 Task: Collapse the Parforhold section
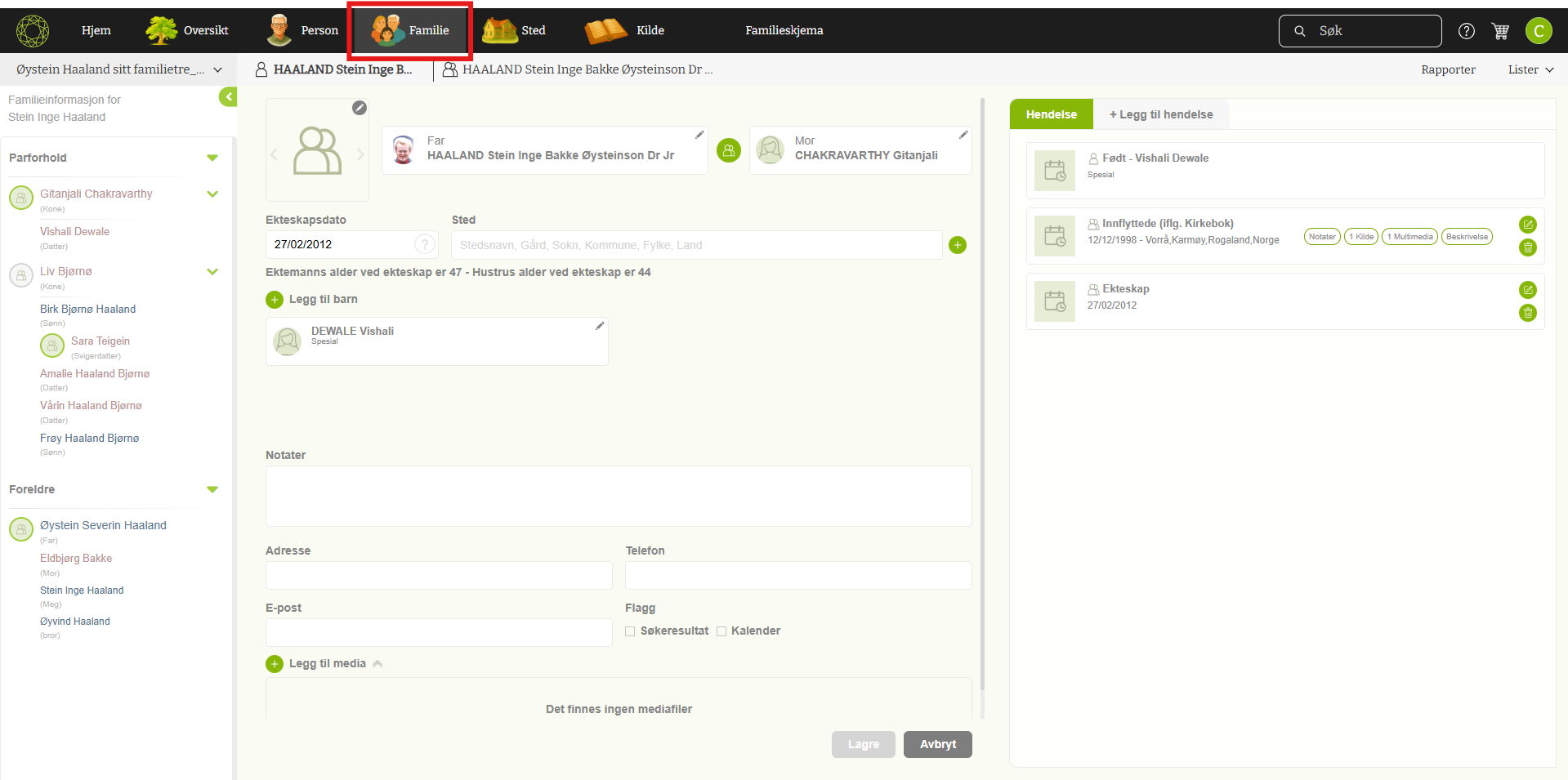tap(212, 158)
